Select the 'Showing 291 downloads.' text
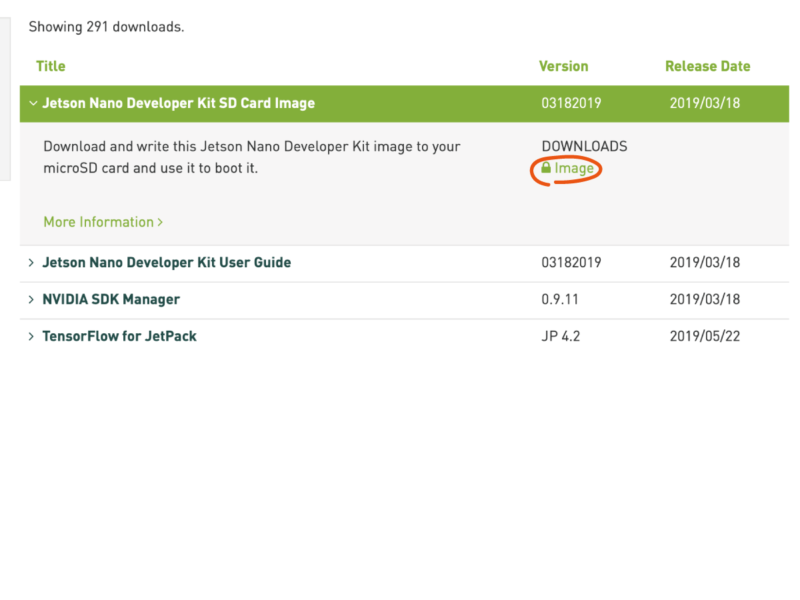This screenshot has height=600, width=800. (106, 27)
